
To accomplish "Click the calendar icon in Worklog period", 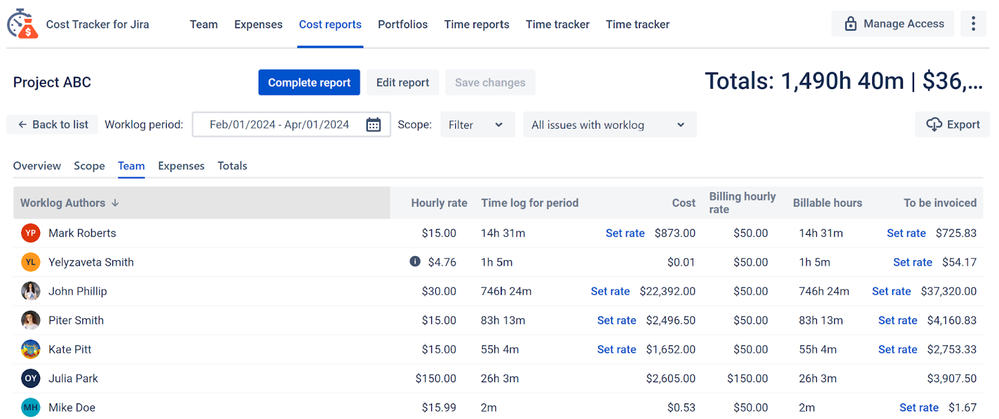I will [x=373, y=125].
